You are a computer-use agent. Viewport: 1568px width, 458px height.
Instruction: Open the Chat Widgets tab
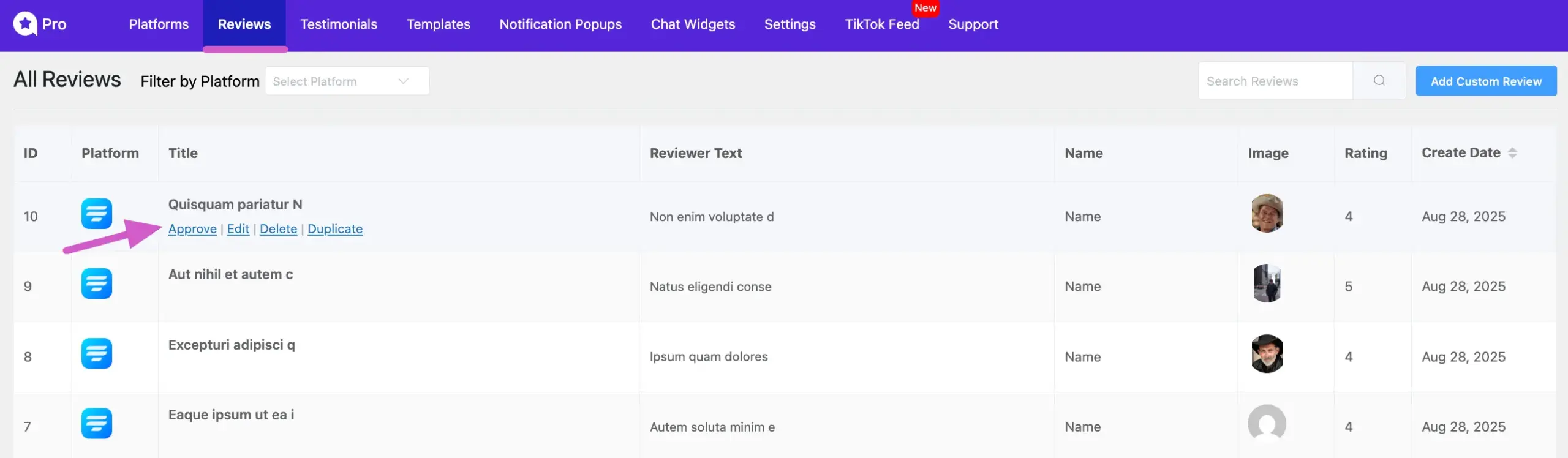pos(693,24)
